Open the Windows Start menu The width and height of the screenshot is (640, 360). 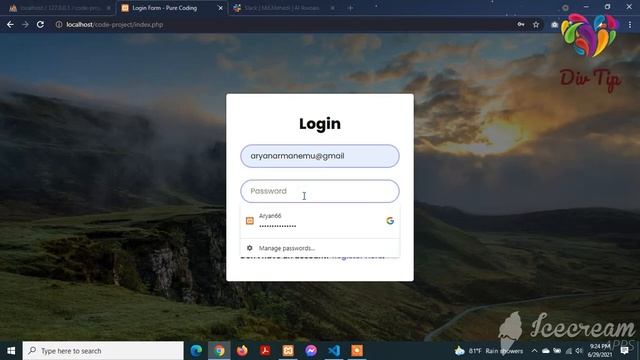pyautogui.click(x=11, y=351)
